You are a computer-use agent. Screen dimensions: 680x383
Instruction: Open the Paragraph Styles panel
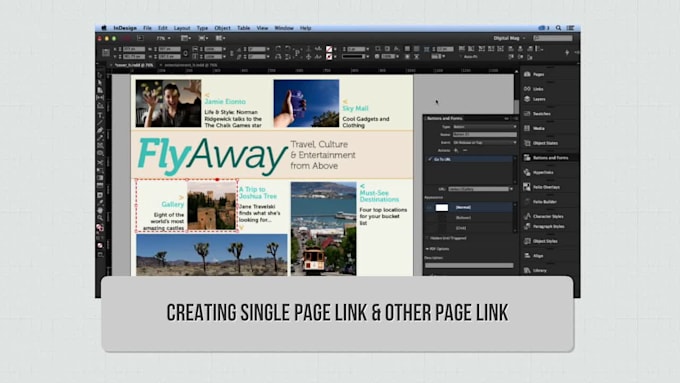coord(544,226)
